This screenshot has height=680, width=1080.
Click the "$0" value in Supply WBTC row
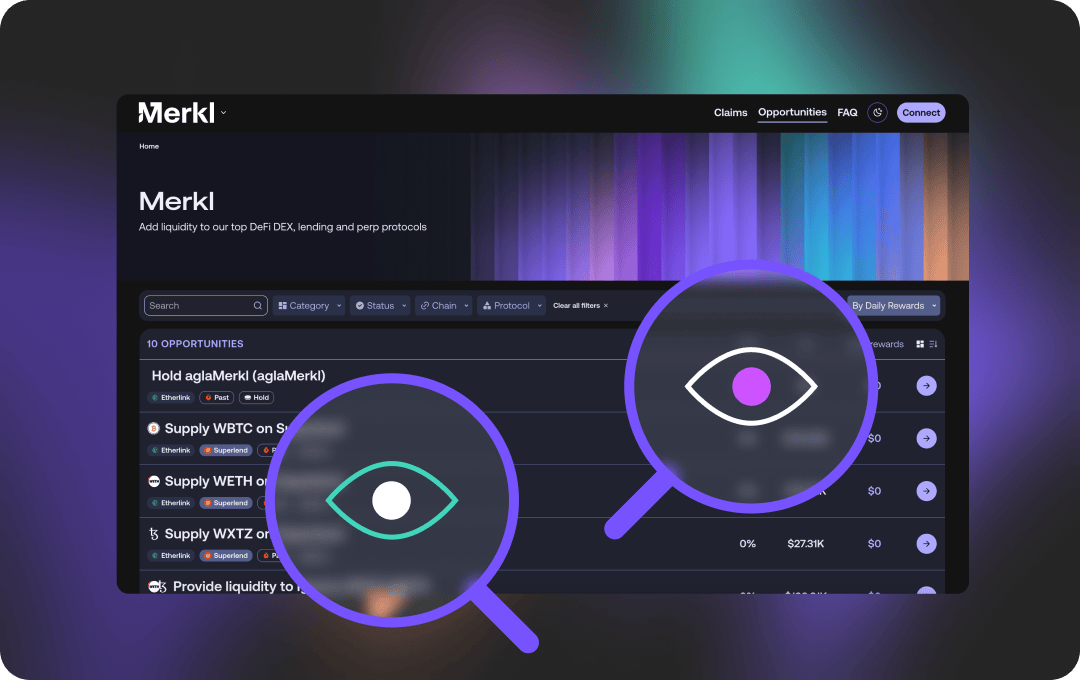click(874, 438)
